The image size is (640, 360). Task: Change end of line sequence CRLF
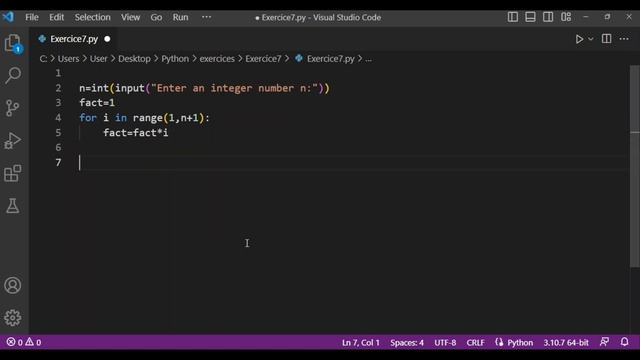[x=476, y=342]
